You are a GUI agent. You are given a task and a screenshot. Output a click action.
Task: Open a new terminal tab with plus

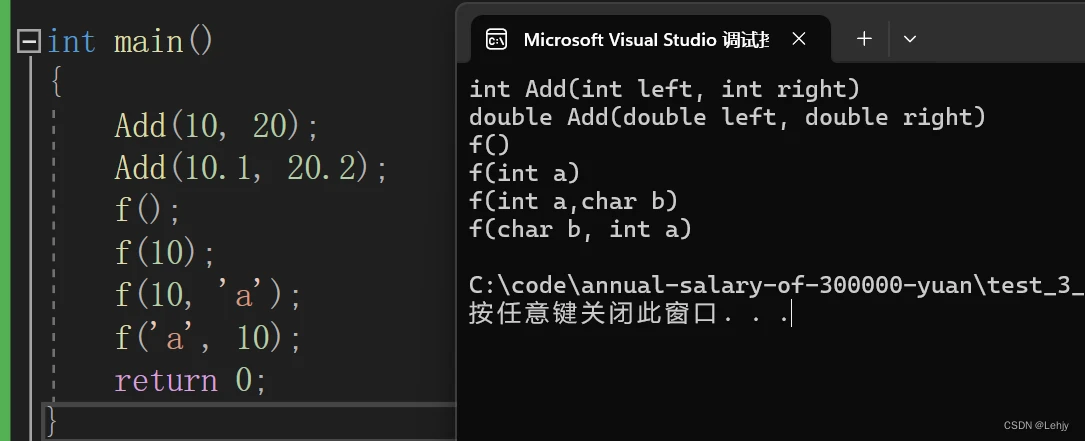click(x=865, y=39)
